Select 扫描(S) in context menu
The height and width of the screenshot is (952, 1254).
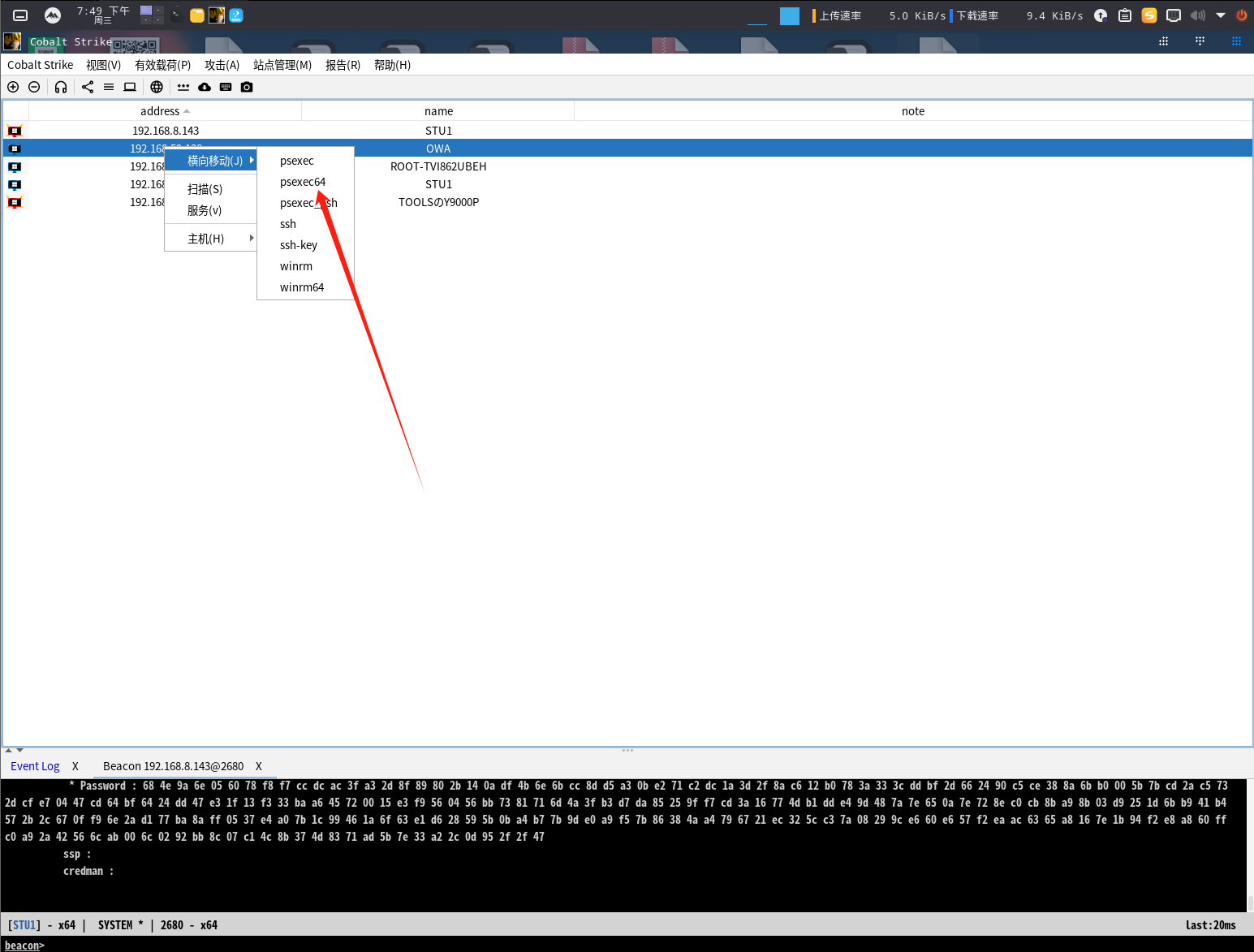tap(211, 189)
